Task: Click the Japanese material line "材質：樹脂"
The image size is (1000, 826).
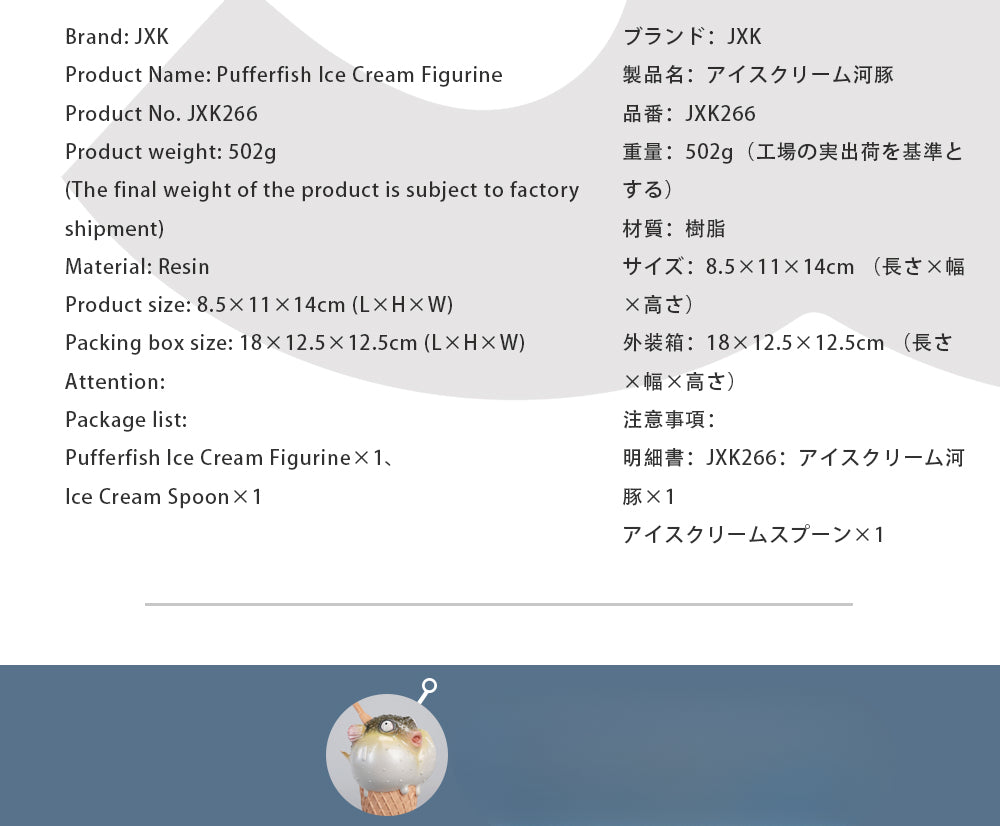Action: (x=674, y=229)
